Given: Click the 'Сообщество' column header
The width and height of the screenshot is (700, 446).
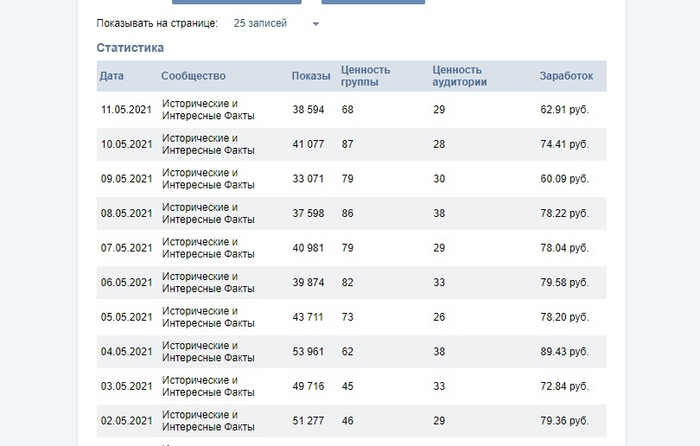Looking at the screenshot, I should coord(193,76).
